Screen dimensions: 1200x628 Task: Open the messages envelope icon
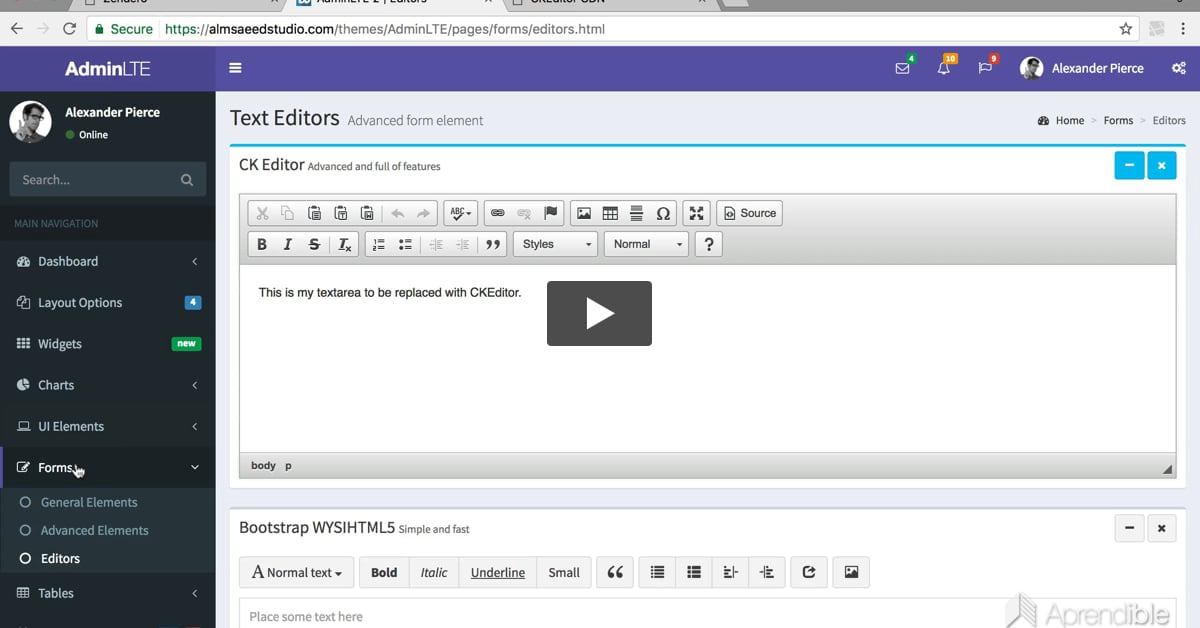903,68
